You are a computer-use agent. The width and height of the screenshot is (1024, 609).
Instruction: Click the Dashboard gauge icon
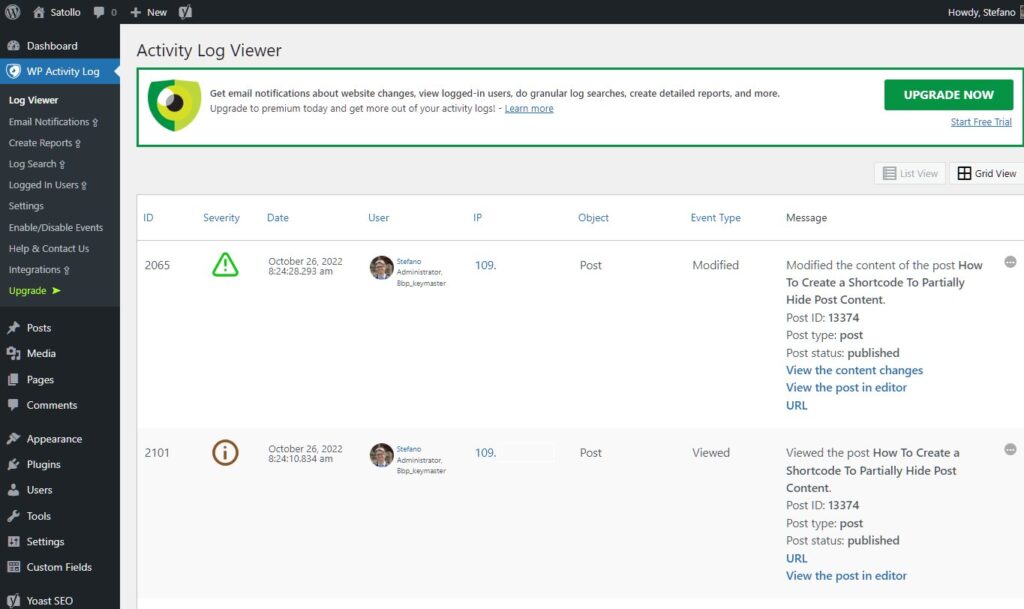(x=13, y=46)
